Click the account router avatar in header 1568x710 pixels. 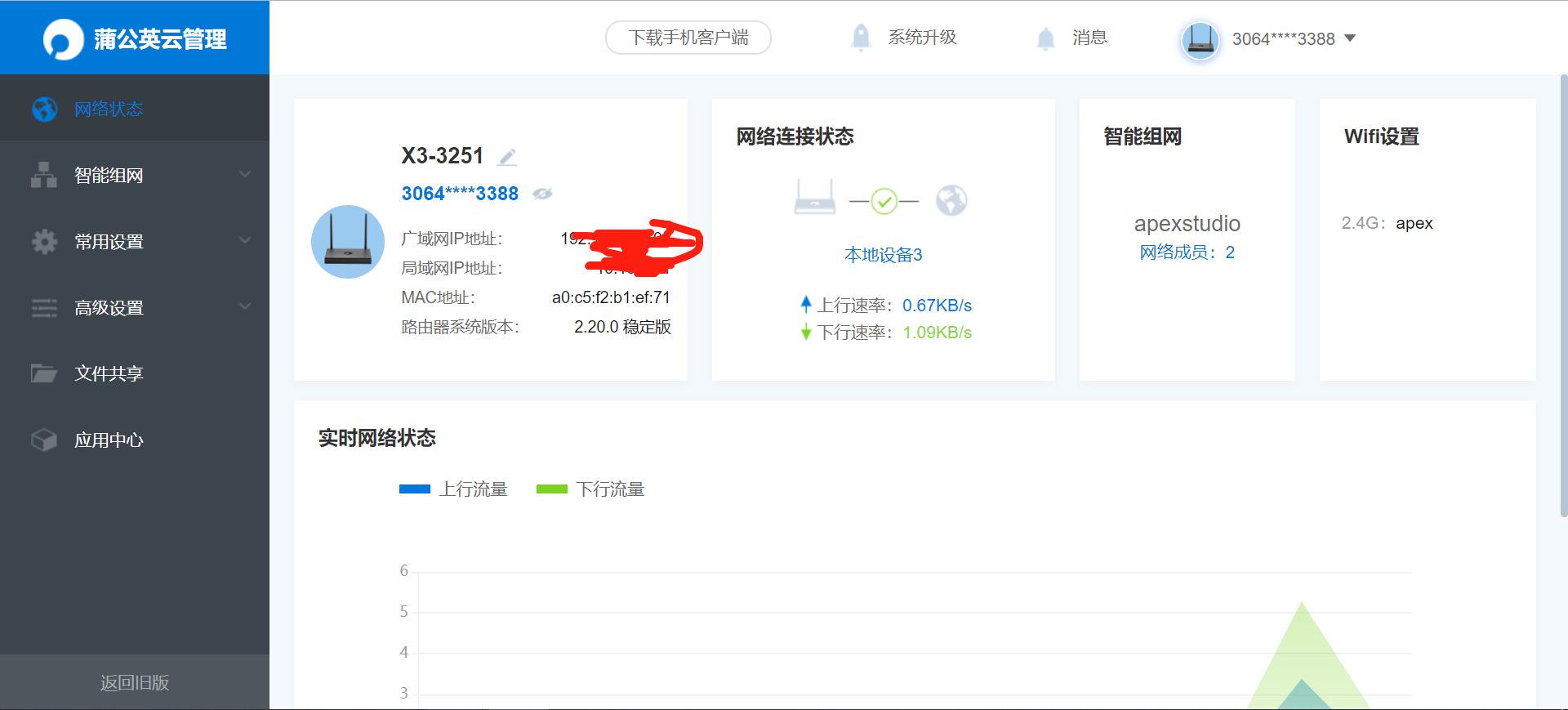(x=1200, y=38)
